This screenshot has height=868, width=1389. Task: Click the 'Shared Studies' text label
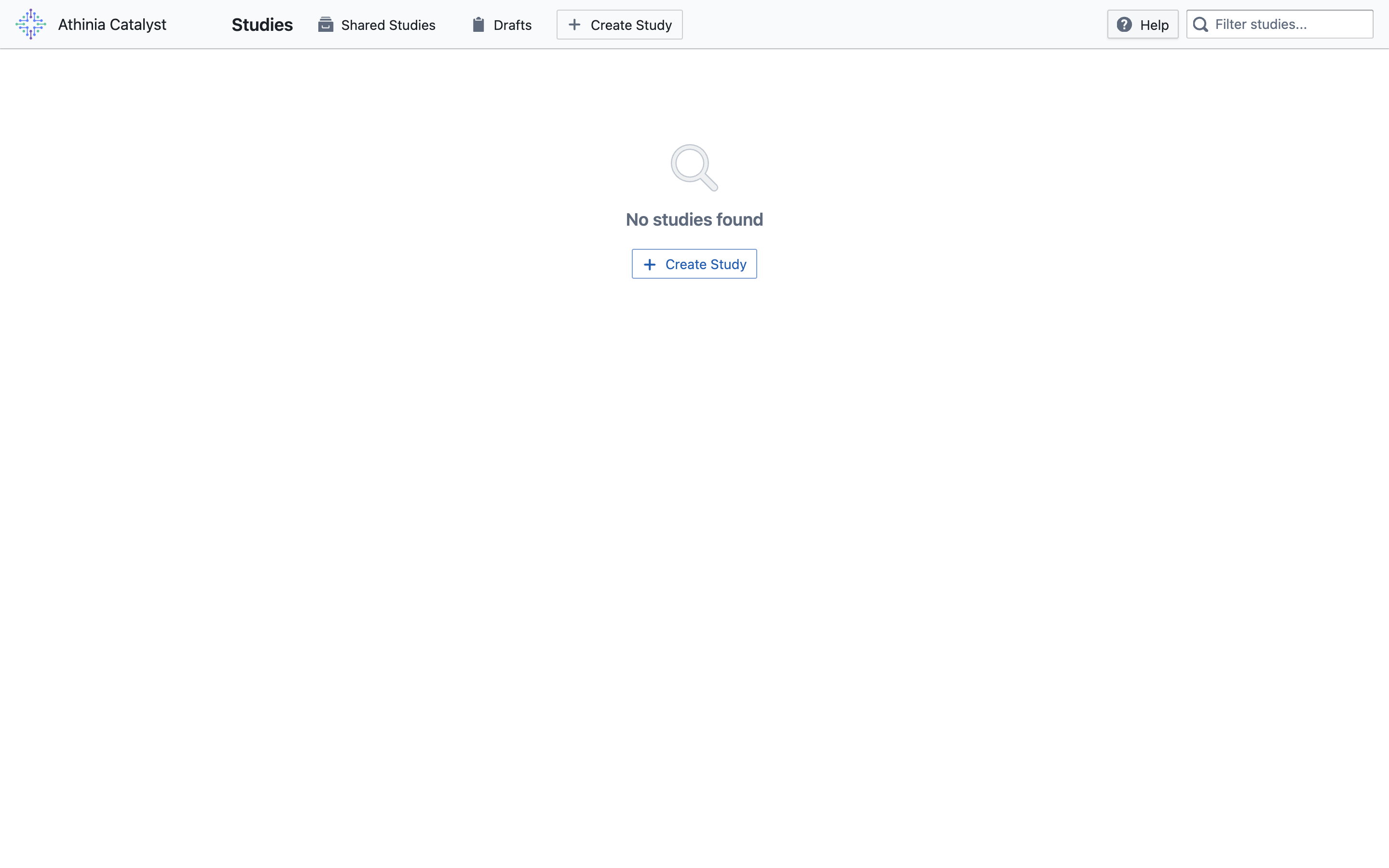click(388, 25)
